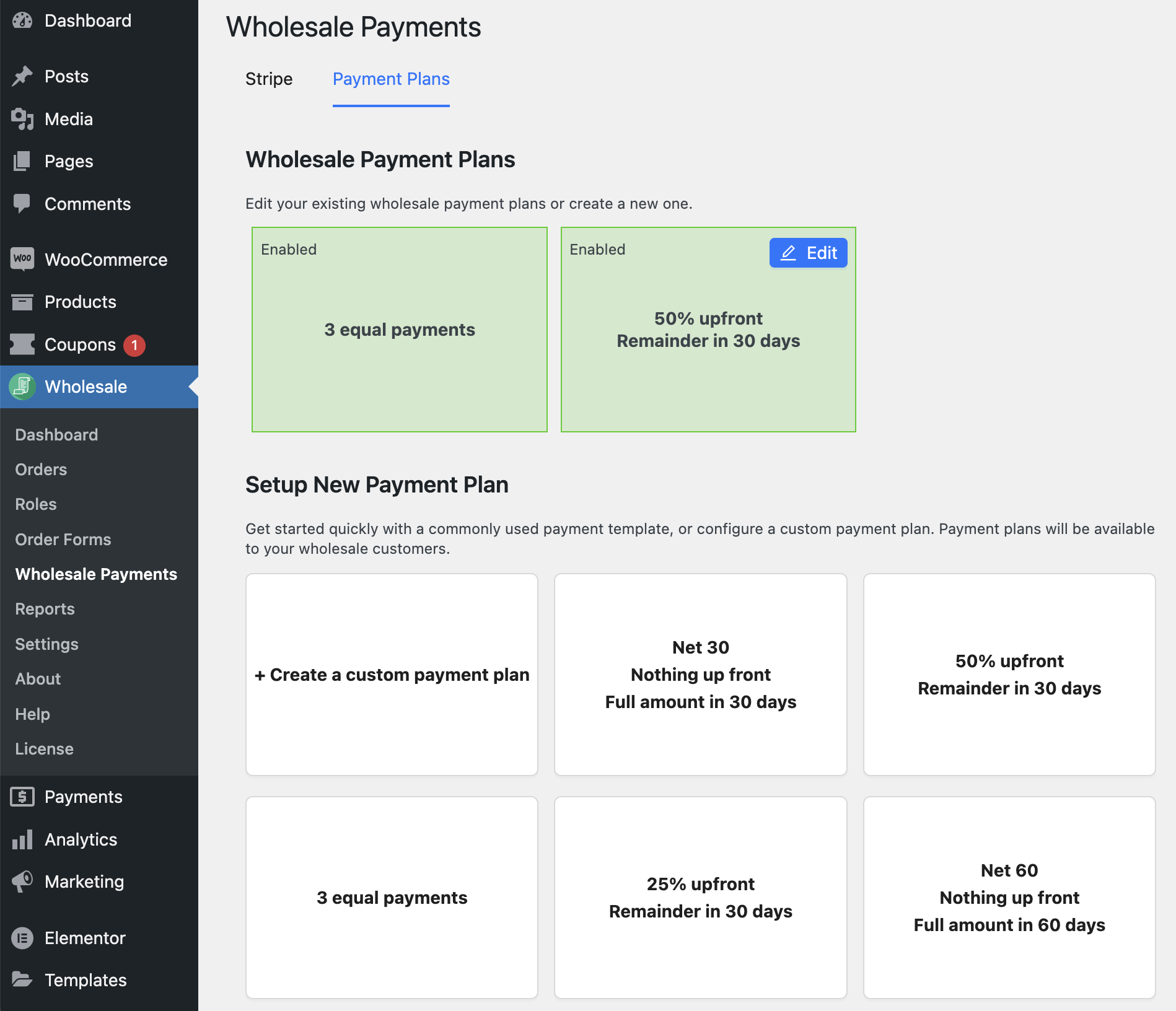The width and height of the screenshot is (1176, 1011).
Task: Open the Marketing section
Action: coord(84,882)
